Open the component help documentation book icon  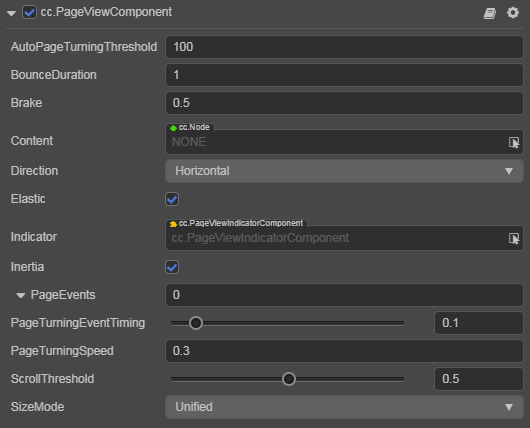489,13
